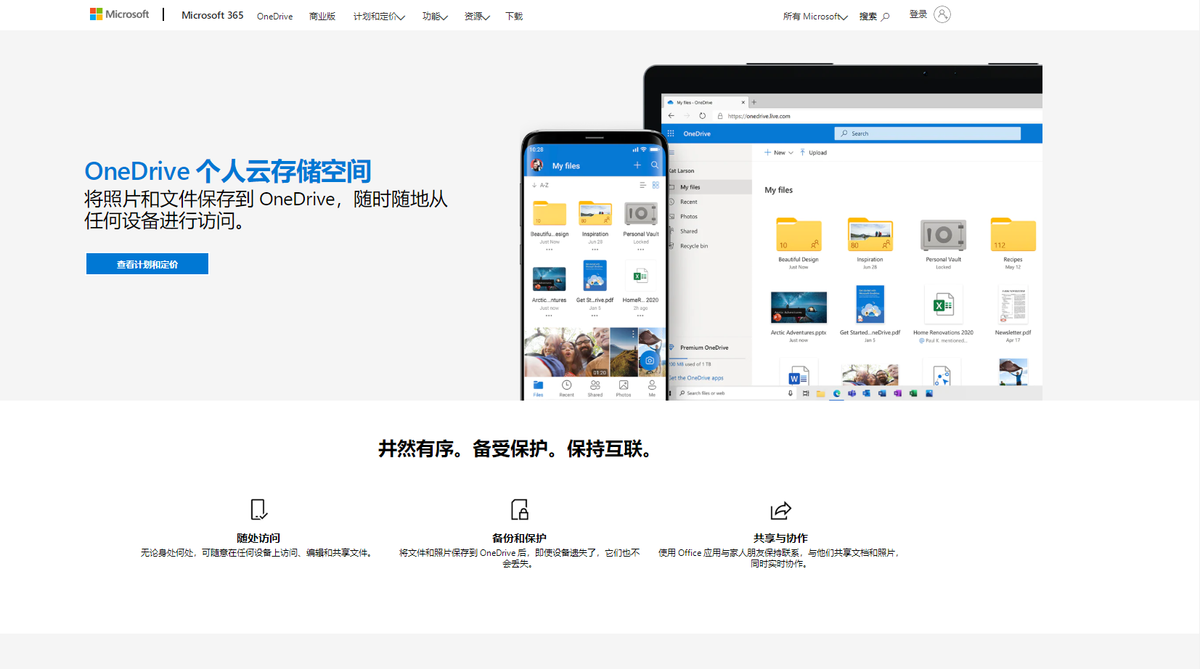Click the A-Z sort control in phone mockup

[542, 185]
